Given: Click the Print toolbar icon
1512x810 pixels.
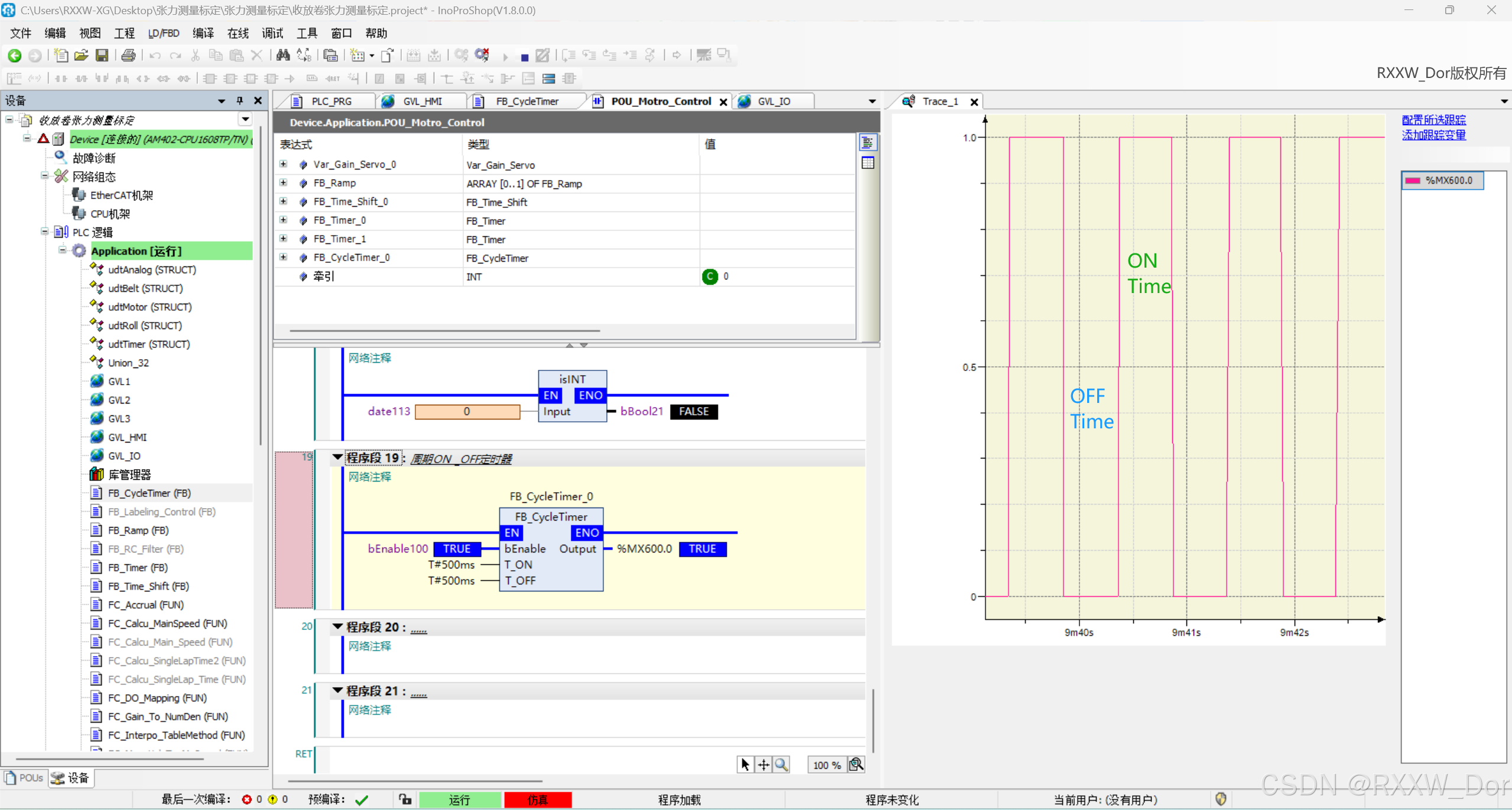Looking at the screenshot, I should pos(128,56).
